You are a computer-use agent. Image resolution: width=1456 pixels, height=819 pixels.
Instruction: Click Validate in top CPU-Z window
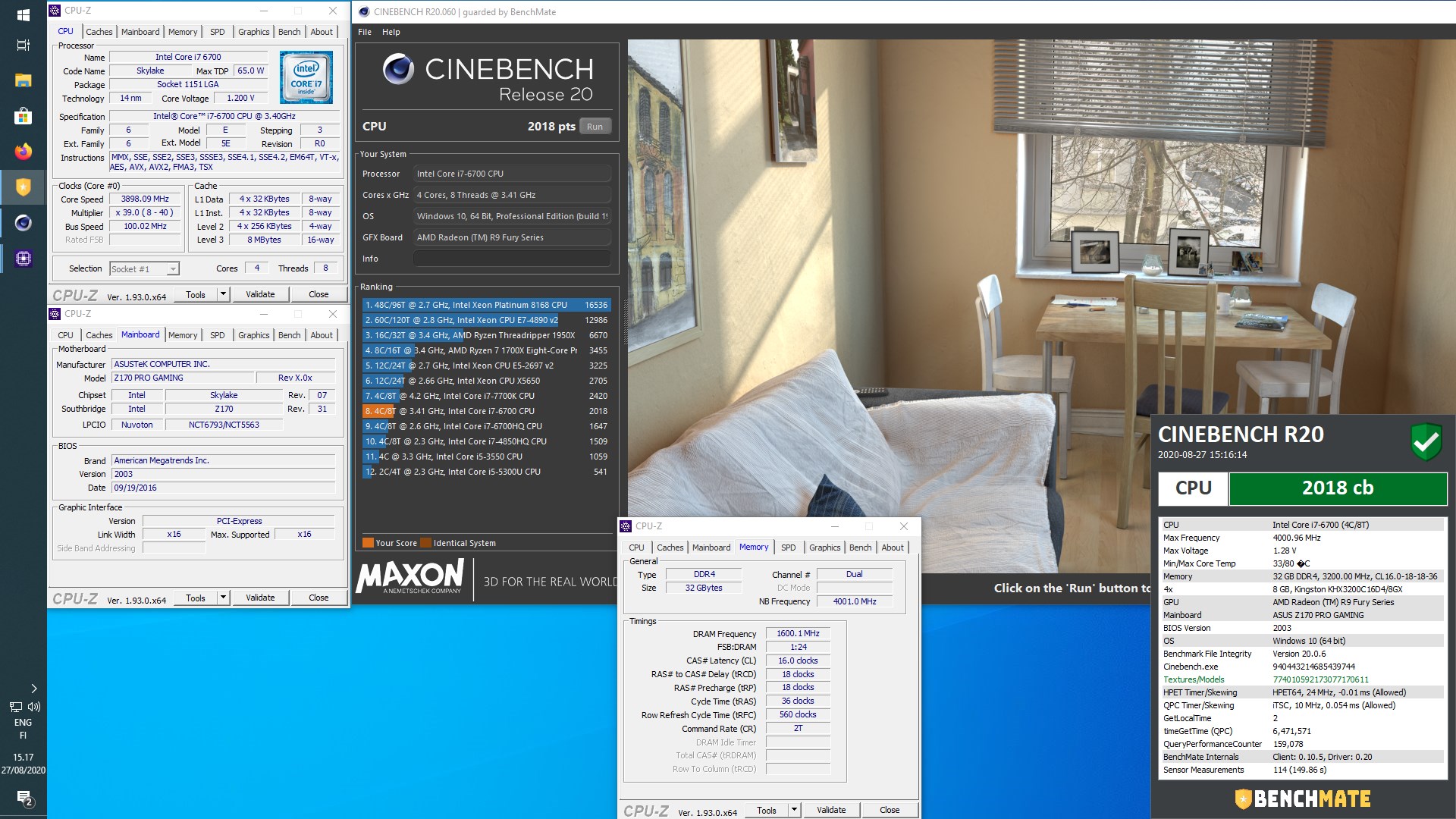[x=260, y=294]
